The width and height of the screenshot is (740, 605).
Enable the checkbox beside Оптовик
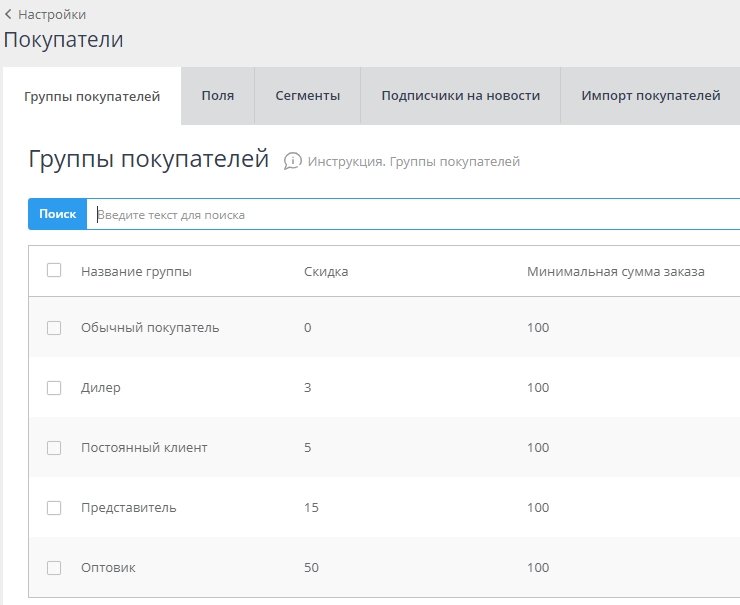coord(54,568)
